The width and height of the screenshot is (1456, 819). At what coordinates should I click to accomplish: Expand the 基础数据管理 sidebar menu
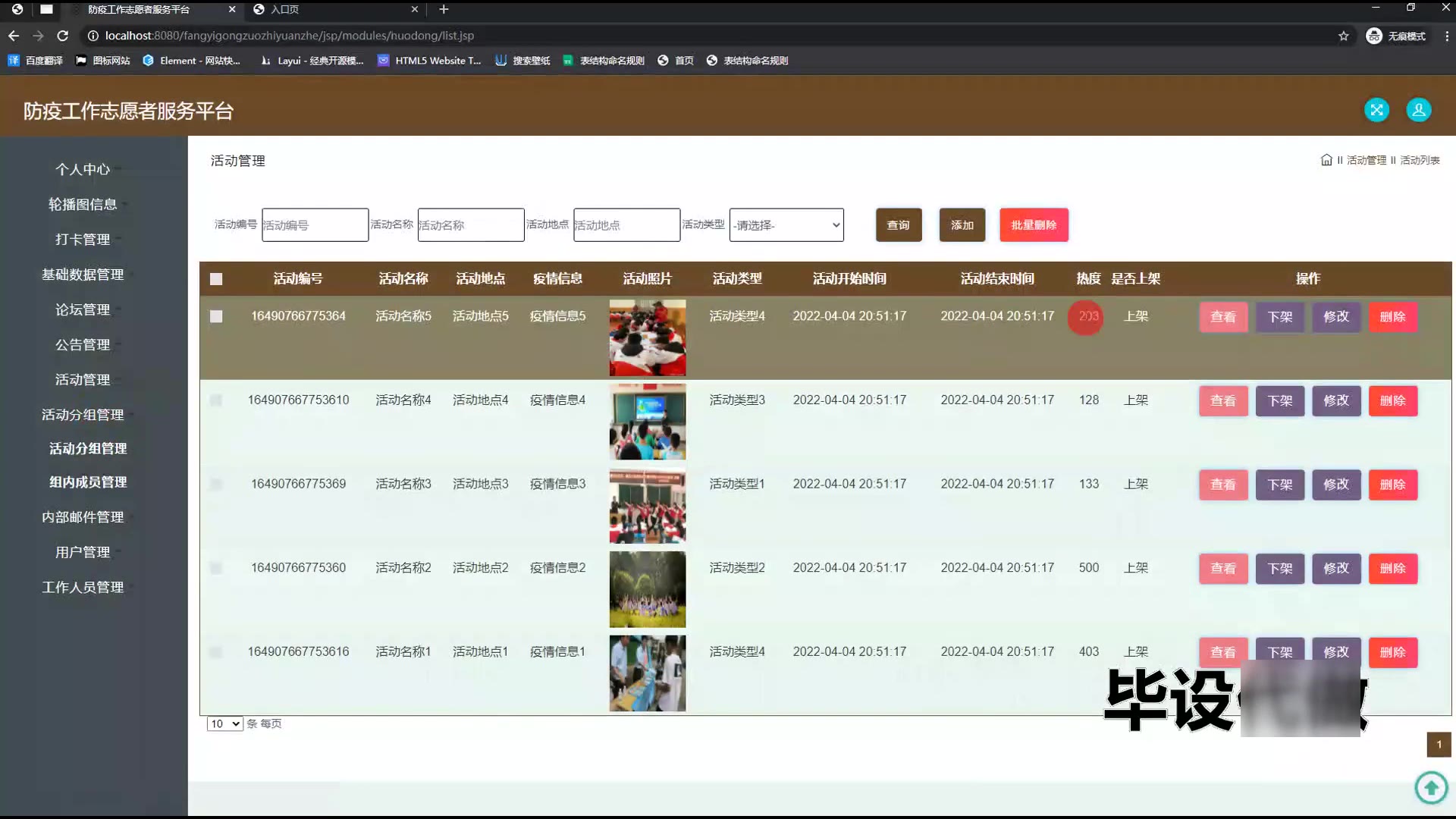(83, 275)
